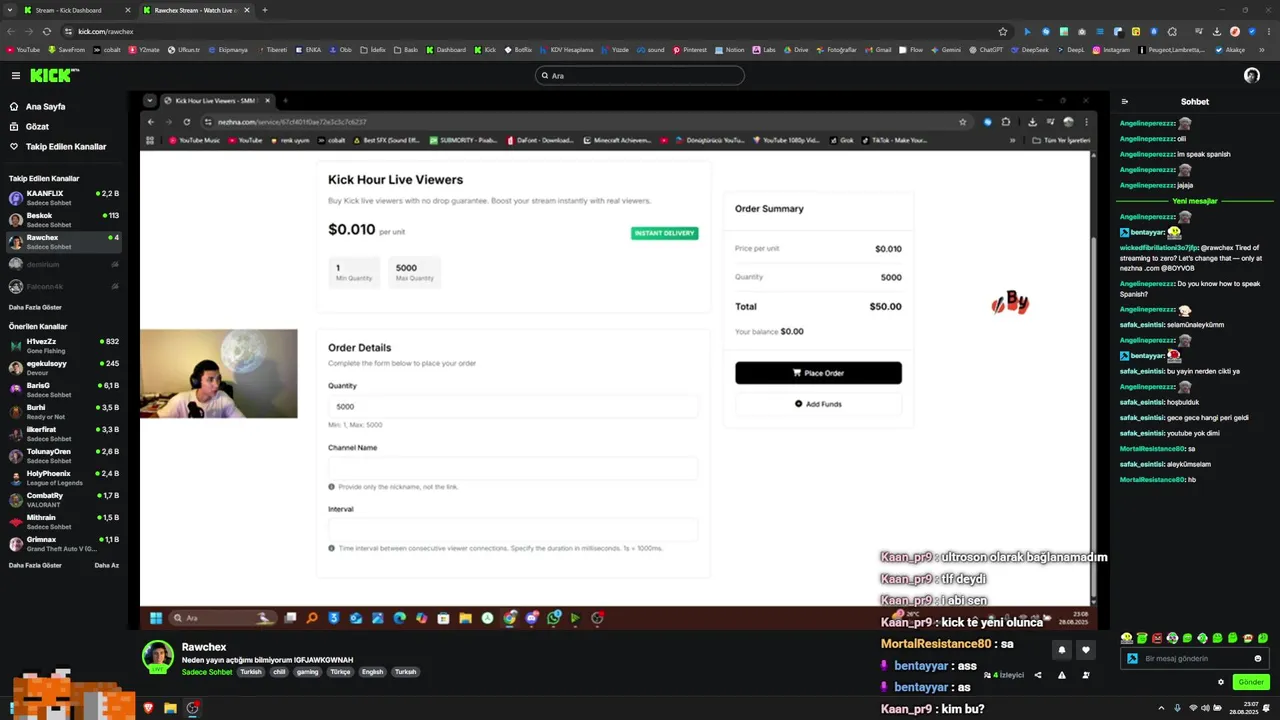
Task: Share the stream via share icon
Action: [x=1038, y=675]
